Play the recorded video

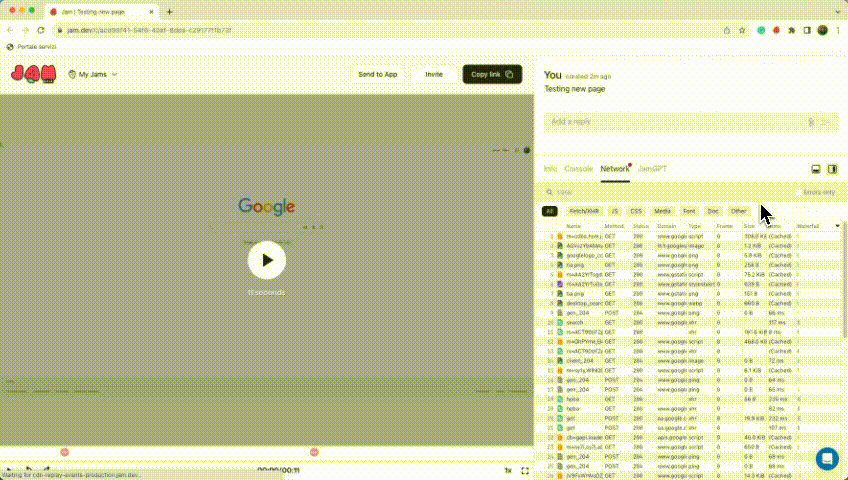[267, 260]
